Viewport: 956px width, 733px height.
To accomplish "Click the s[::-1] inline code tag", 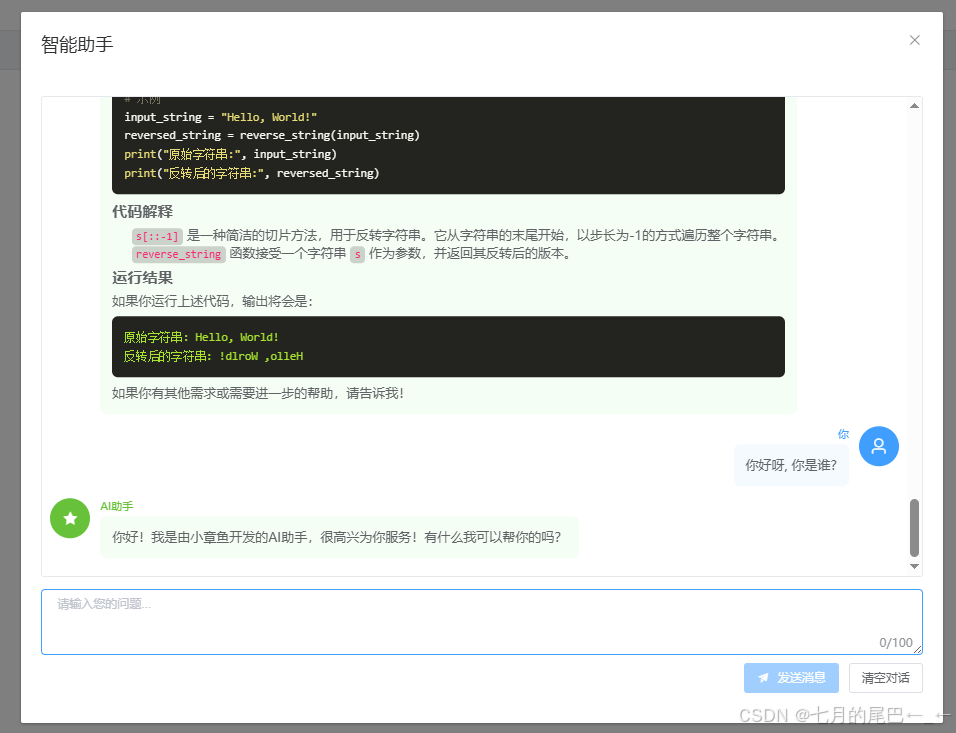I will (157, 236).
